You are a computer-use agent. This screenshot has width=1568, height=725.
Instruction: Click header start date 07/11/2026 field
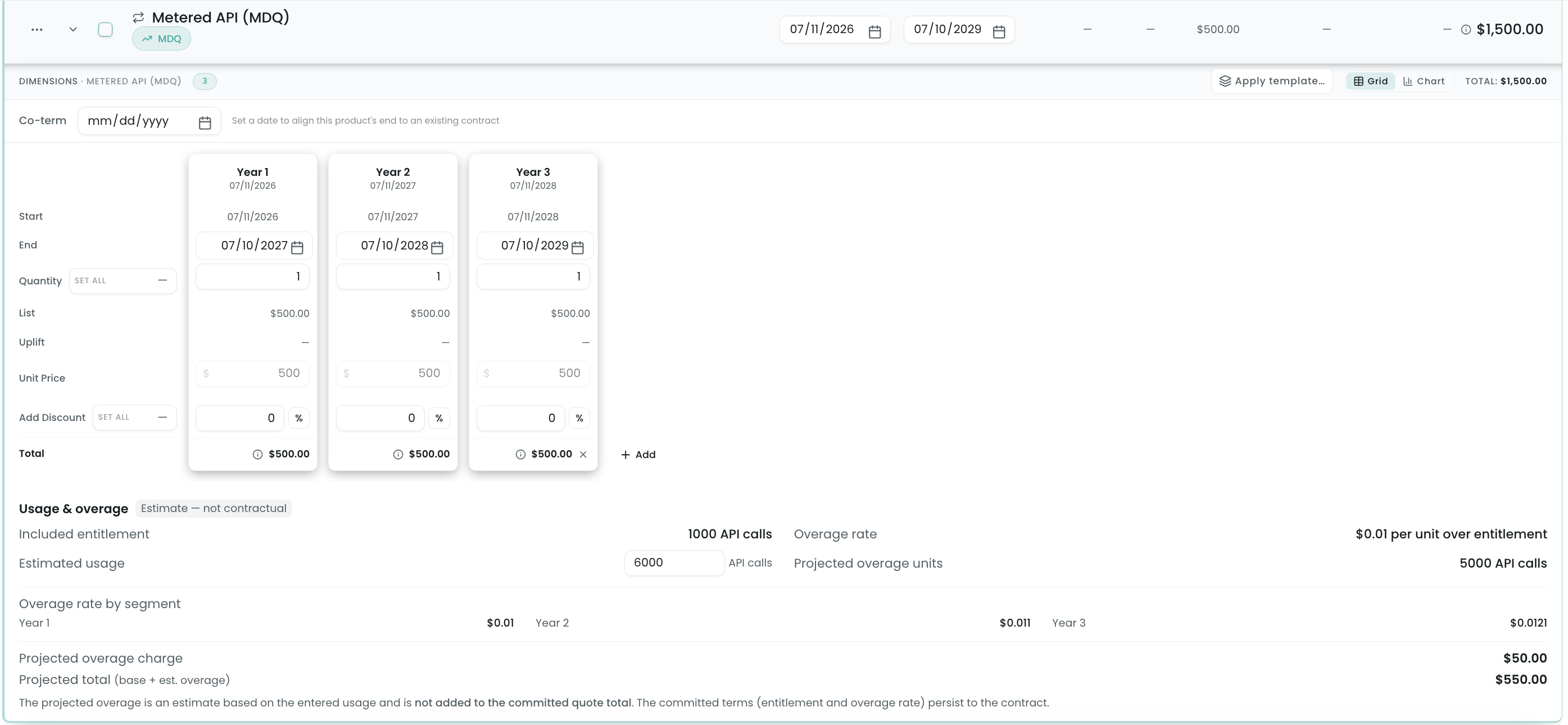[x=835, y=29]
